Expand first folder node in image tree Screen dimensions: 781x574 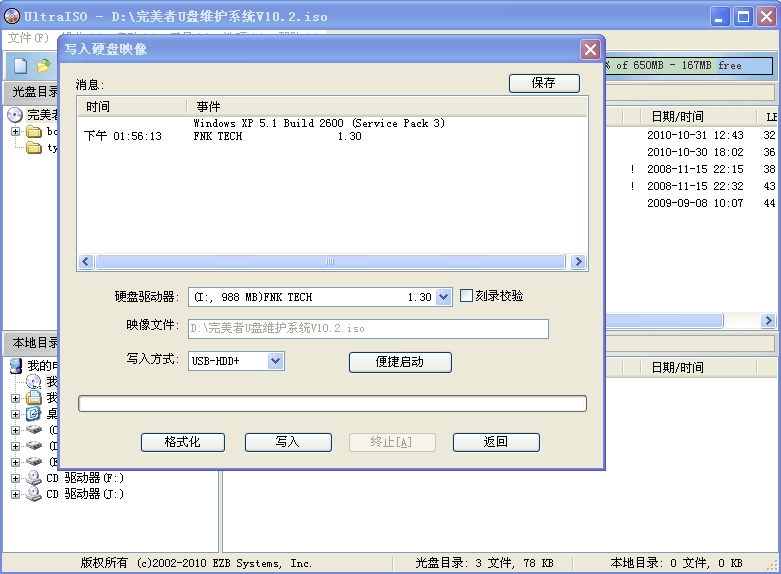coord(15,132)
